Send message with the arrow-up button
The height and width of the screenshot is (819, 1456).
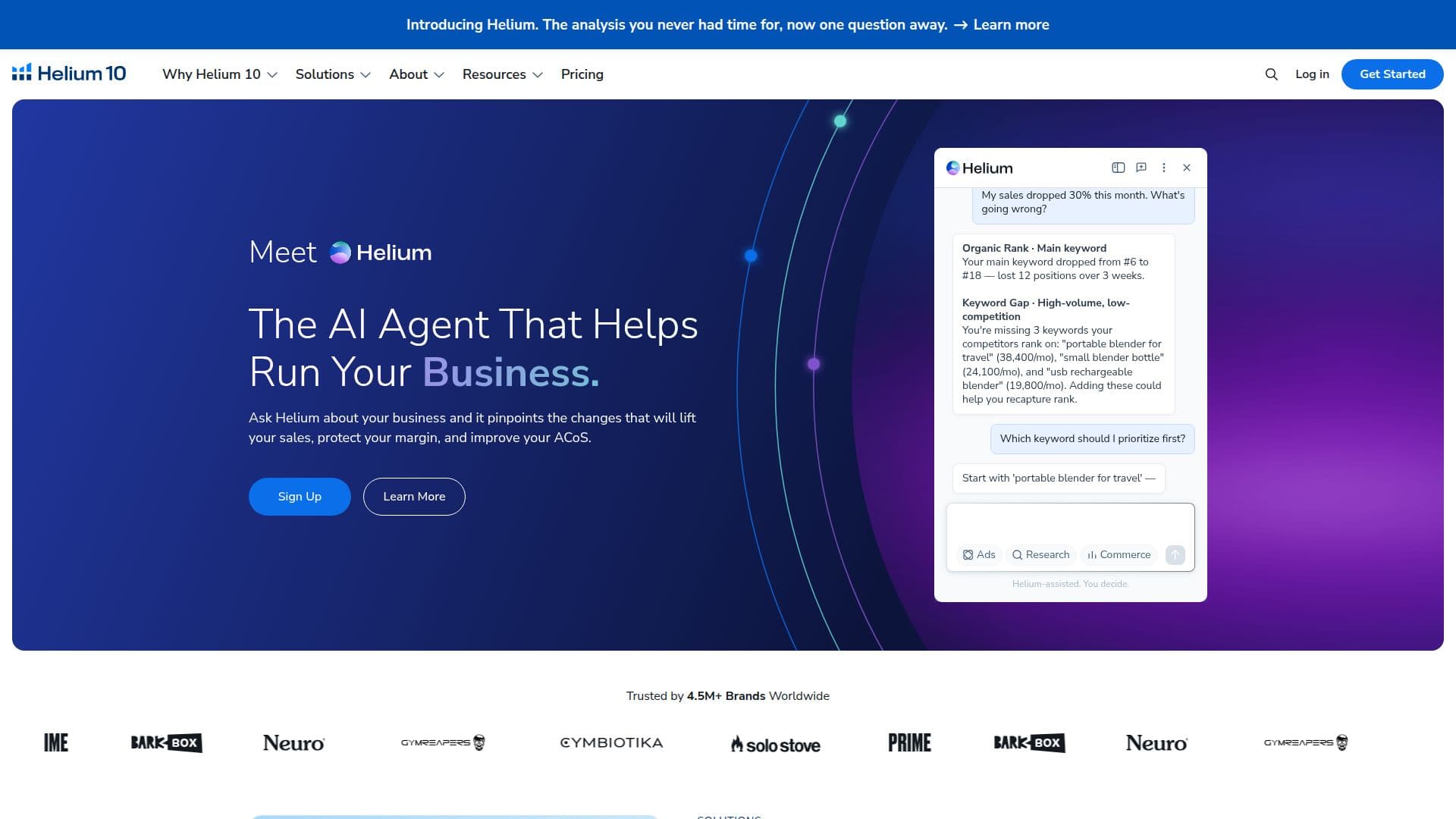(x=1175, y=555)
